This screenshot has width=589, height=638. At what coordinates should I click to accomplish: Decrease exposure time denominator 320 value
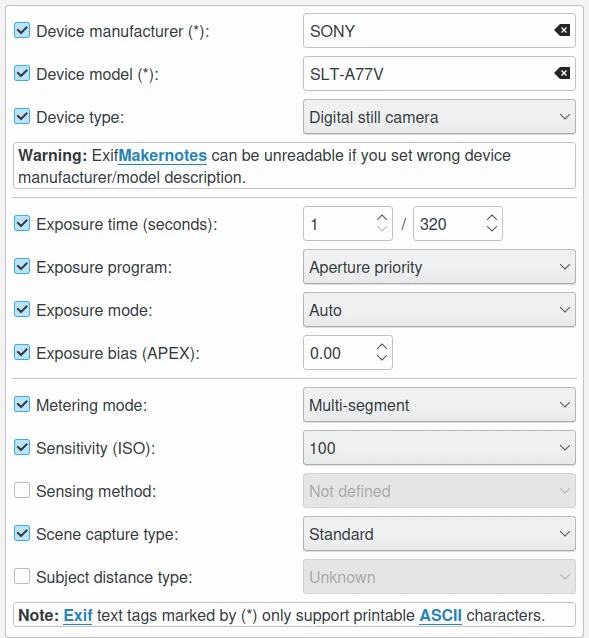pos(492,229)
